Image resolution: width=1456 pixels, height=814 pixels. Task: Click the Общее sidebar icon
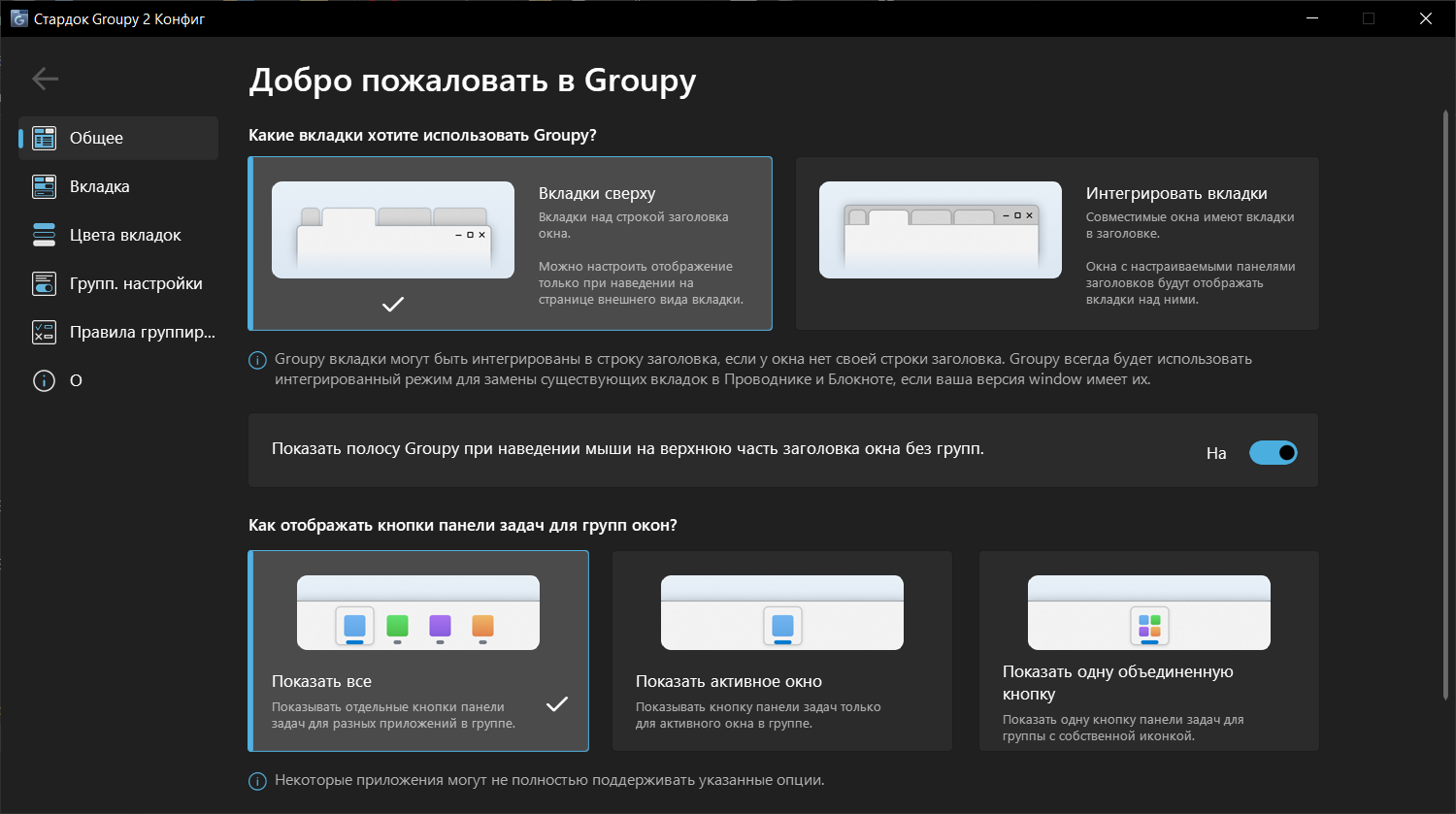click(x=44, y=138)
